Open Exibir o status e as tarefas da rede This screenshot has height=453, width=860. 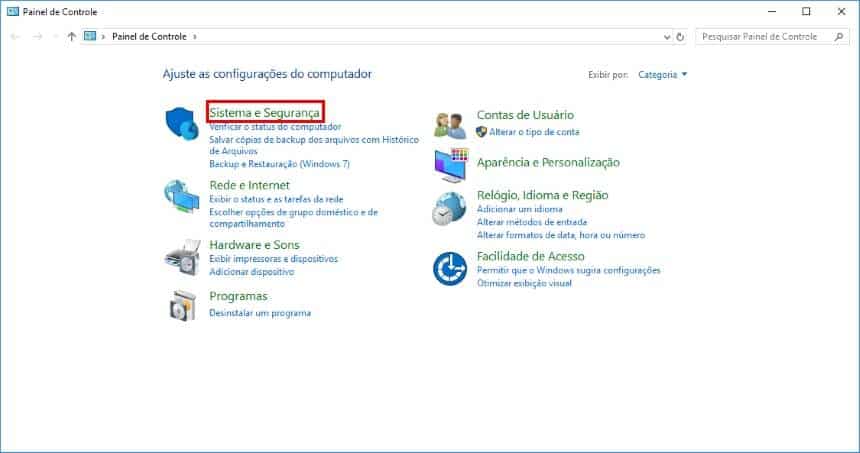(x=276, y=199)
